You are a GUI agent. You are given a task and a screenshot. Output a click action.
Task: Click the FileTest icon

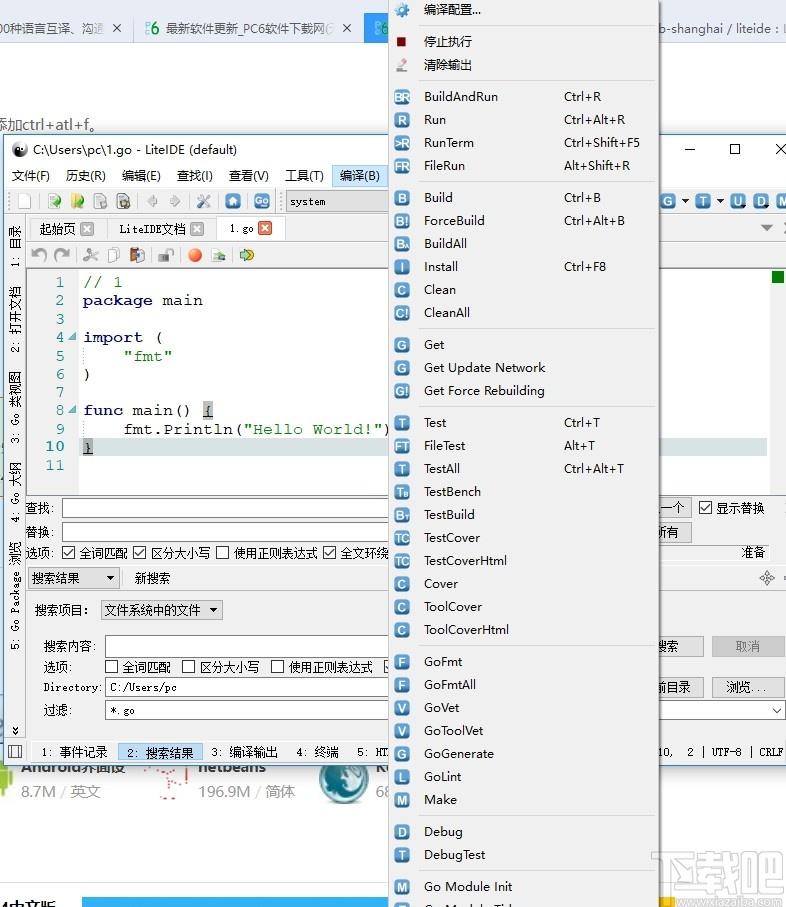point(402,446)
